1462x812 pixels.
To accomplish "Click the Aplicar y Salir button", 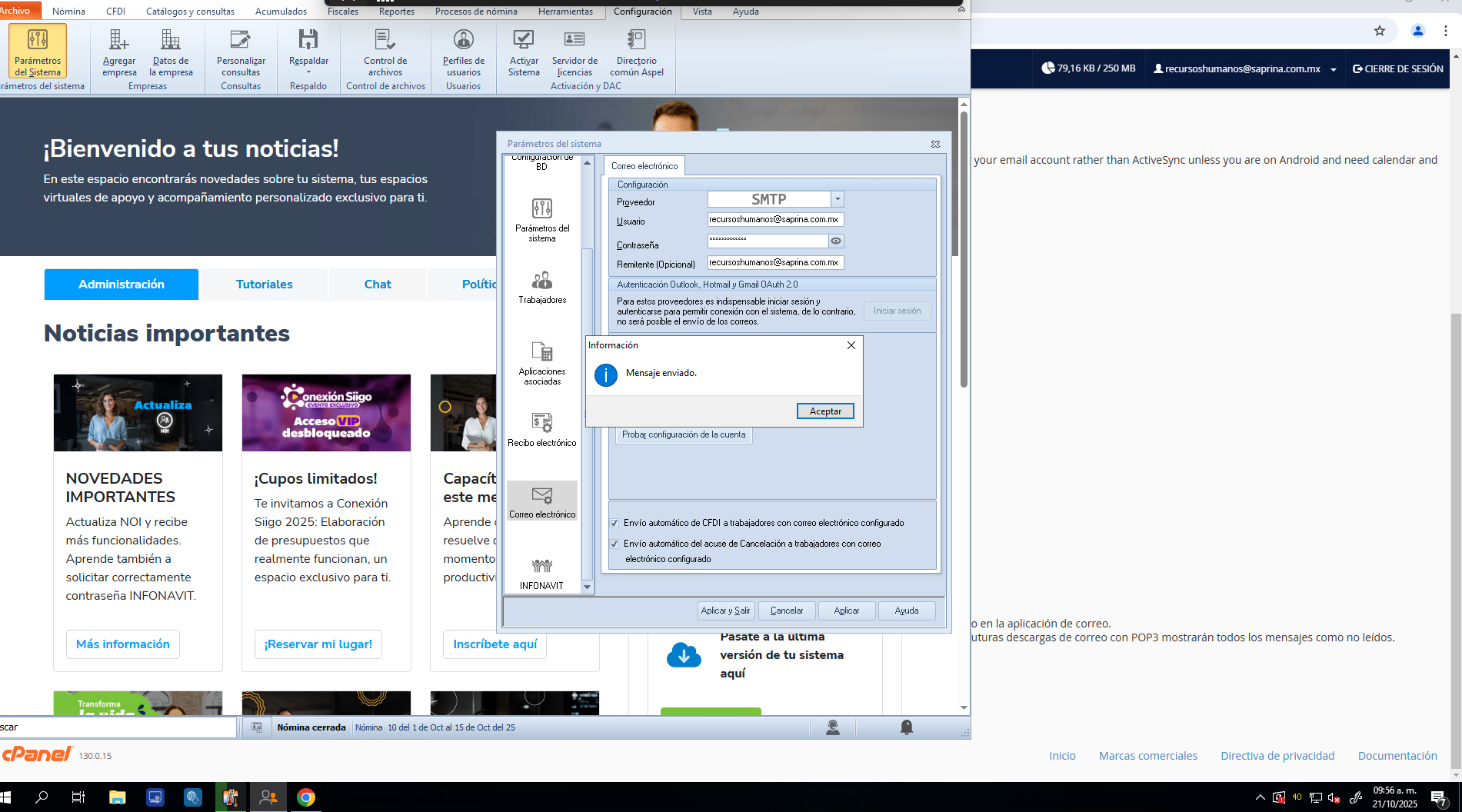I will [725, 611].
